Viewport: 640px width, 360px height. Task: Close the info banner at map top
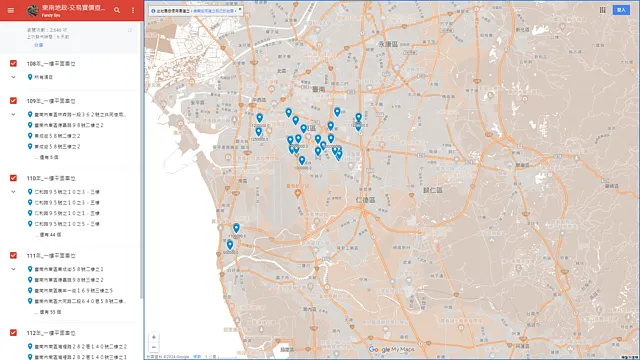click(240, 9)
